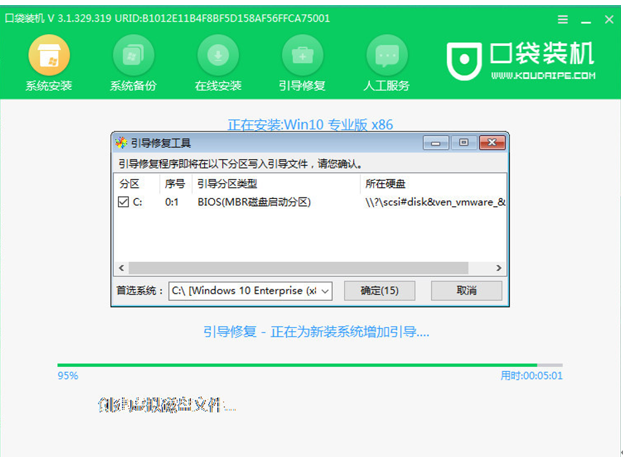Close the 引导修复工具 dialog
This screenshot has width=623, height=457.
(x=492, y=143)
